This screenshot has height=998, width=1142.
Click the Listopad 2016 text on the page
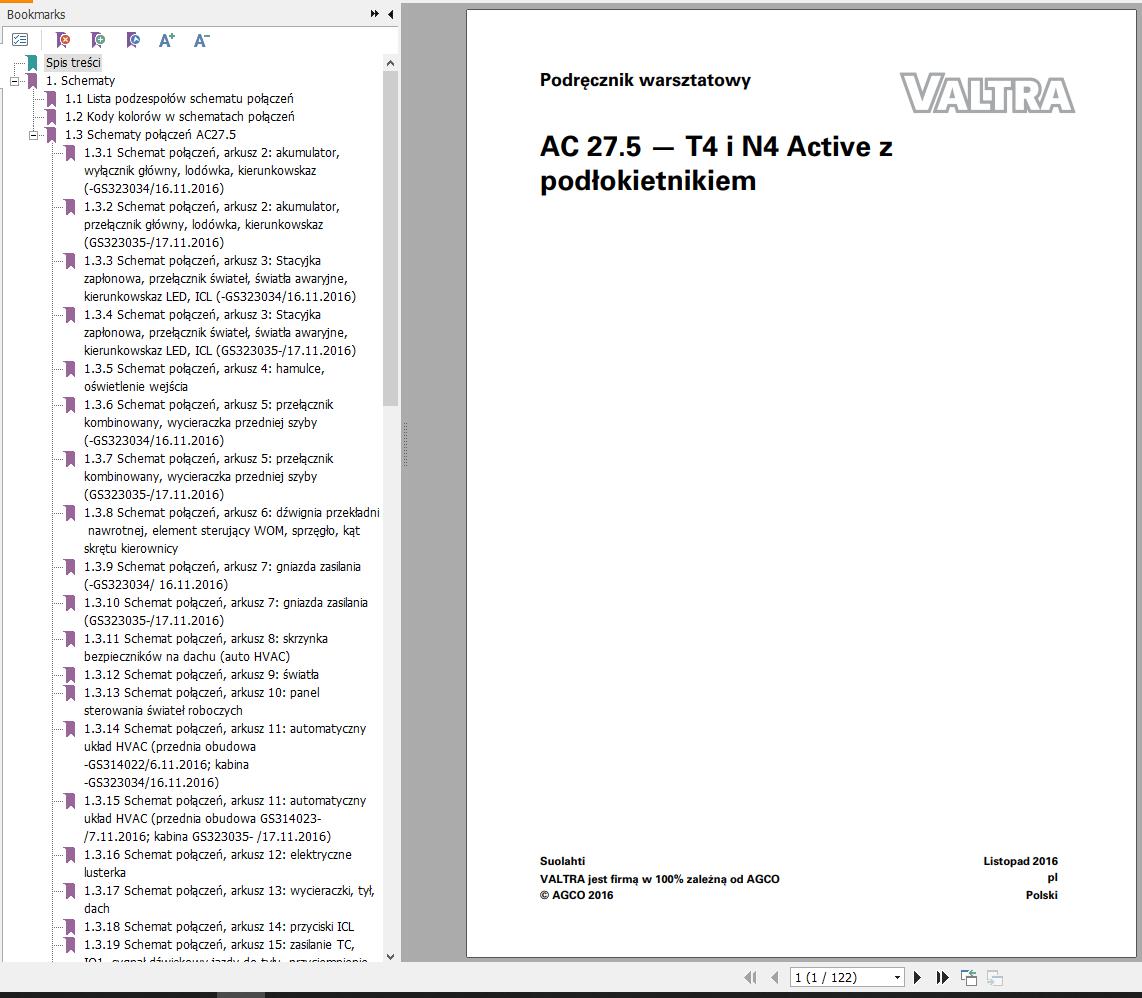click(x=1020, y=861)
